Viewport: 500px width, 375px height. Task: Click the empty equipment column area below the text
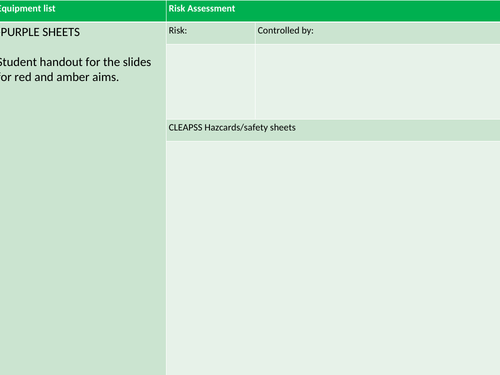point(83,230)
